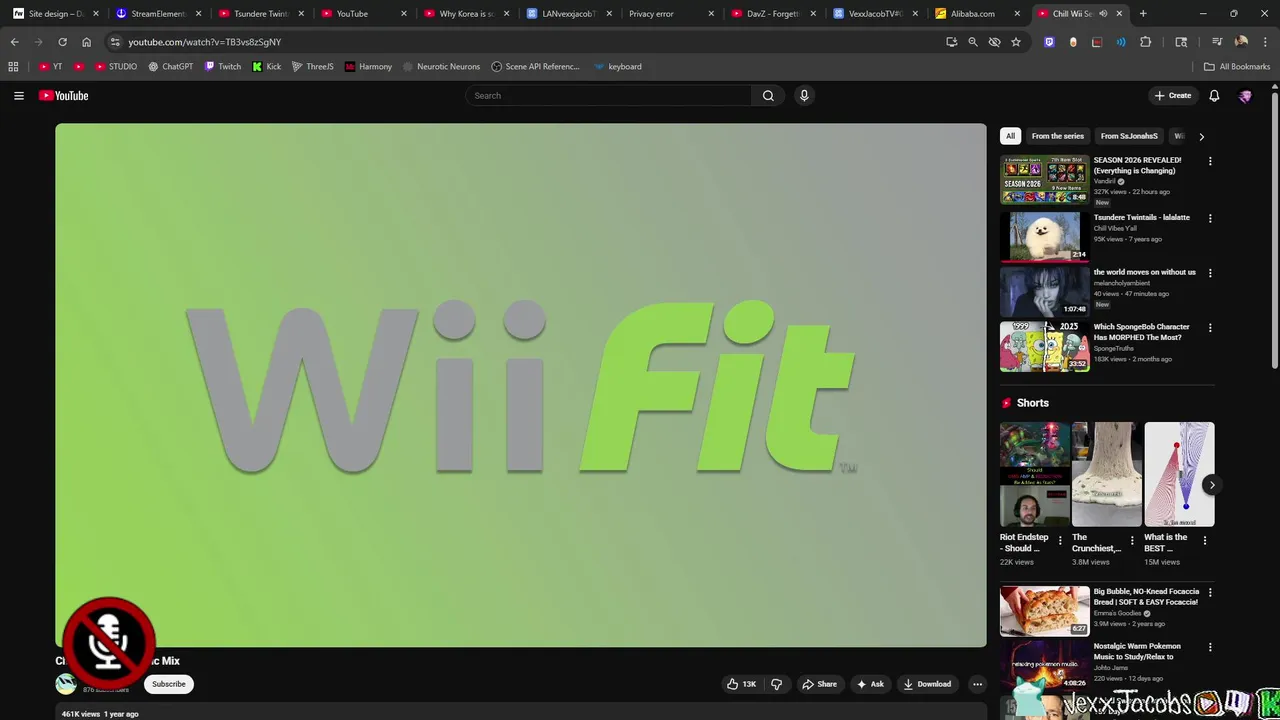Viewport: 1280px width, 720px height.
Task: Open SEASON 2026 REVEALED thumbnail
Action: coord(1044,179)
